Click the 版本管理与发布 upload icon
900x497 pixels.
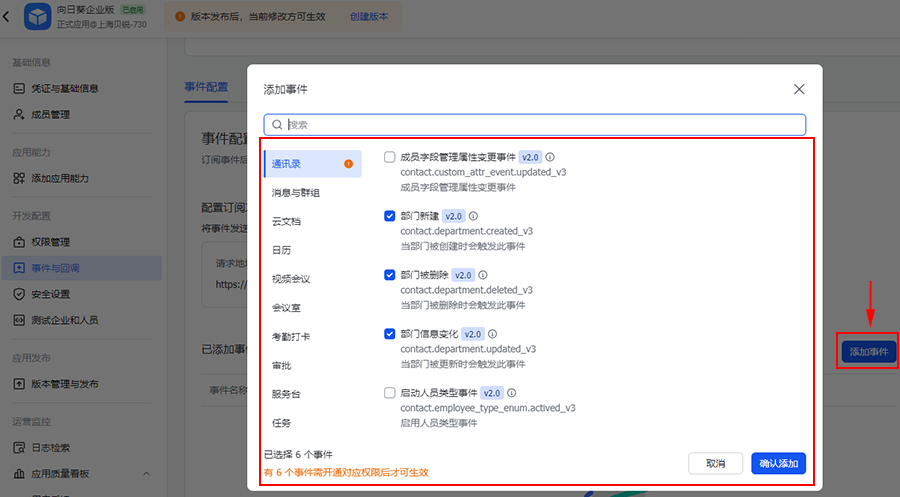tap(19, 383)
